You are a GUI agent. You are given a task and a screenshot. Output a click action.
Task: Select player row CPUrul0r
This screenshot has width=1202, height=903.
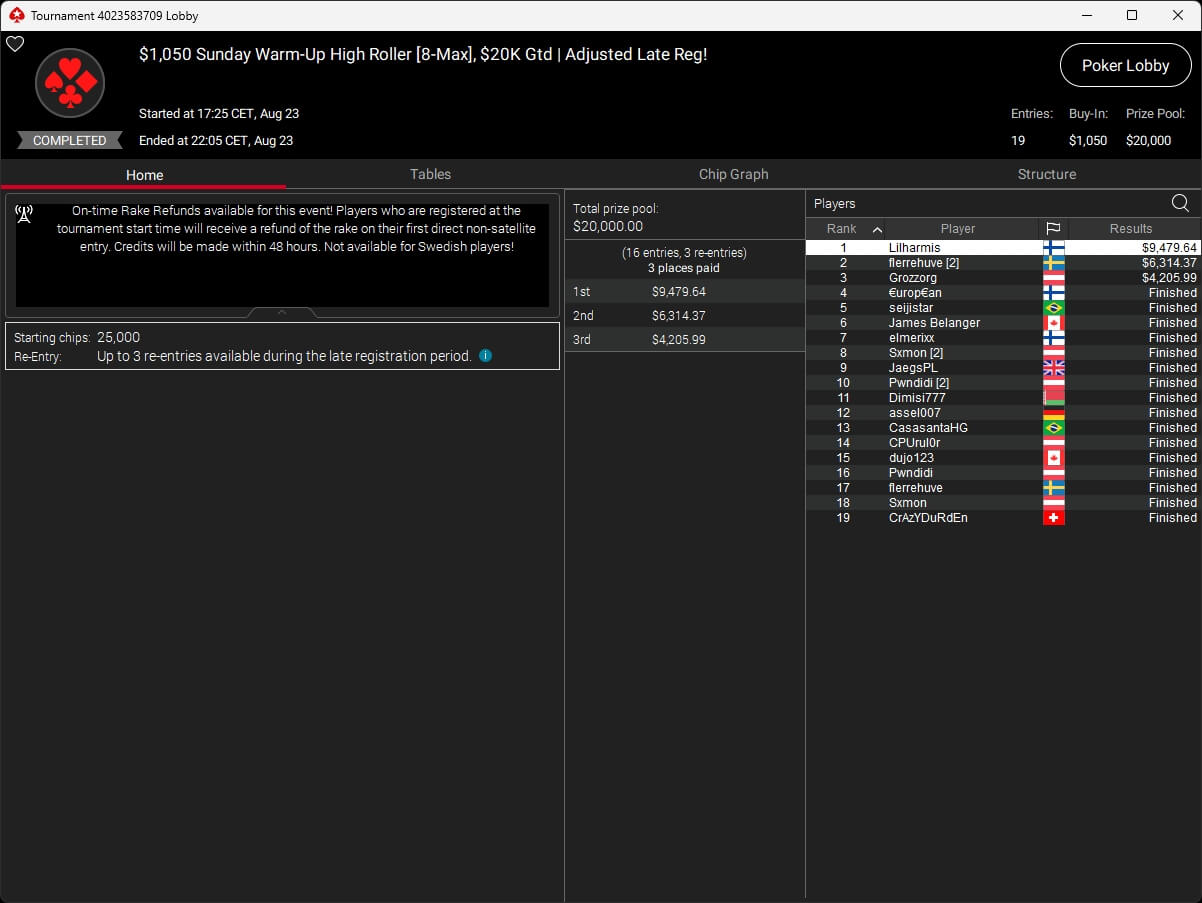coord(1002,443)
